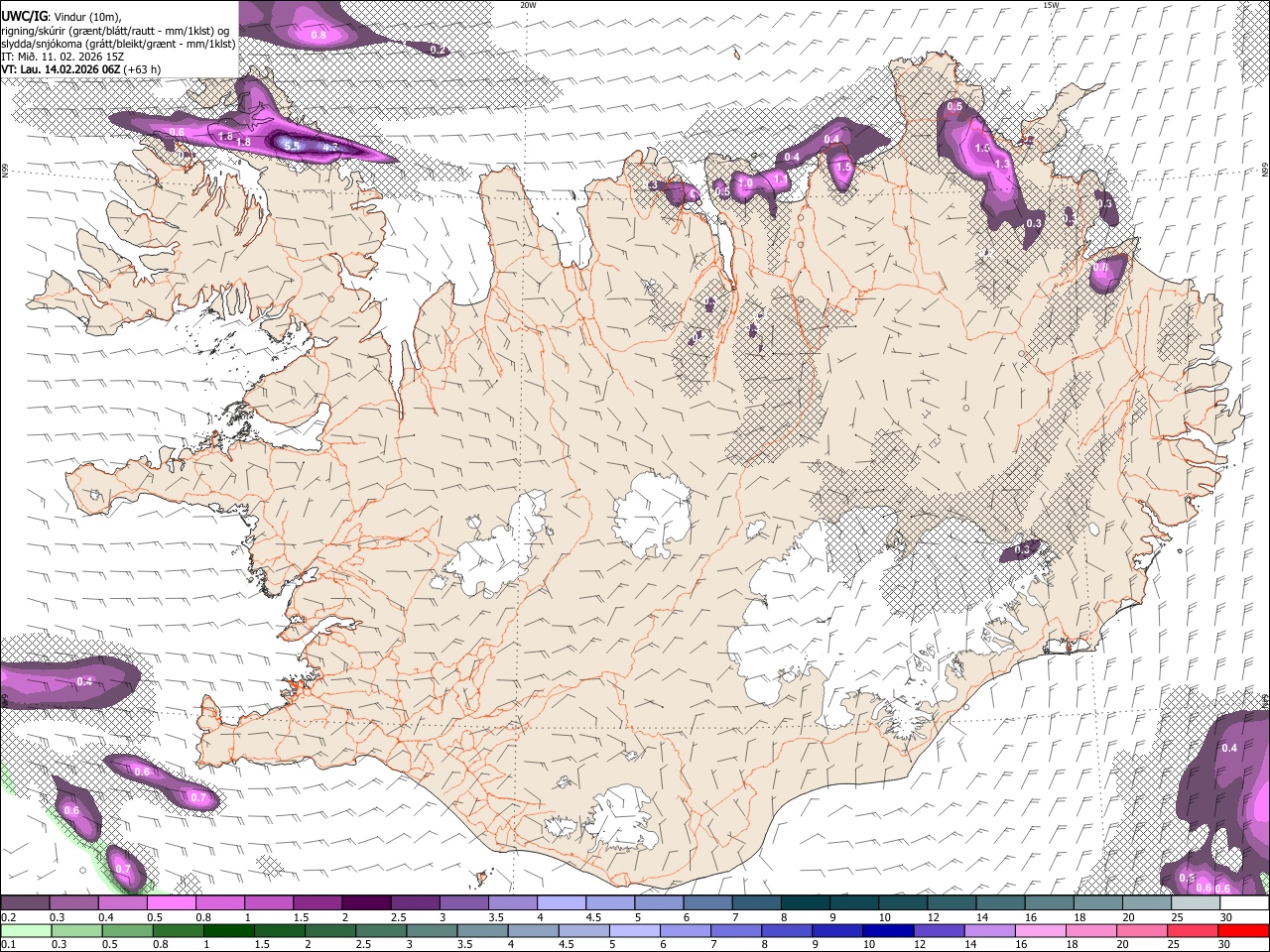Click the '25' label in the upper legend
Viewport: 1270px width, 952px height.
pyautogui.click(x=1177, y=917)
